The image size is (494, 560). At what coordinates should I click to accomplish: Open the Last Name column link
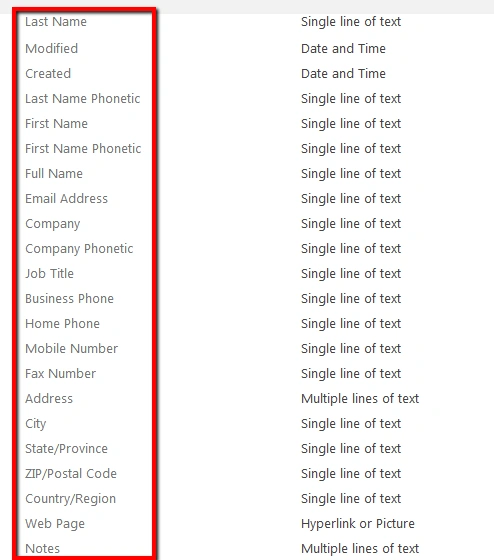[56, 22]
